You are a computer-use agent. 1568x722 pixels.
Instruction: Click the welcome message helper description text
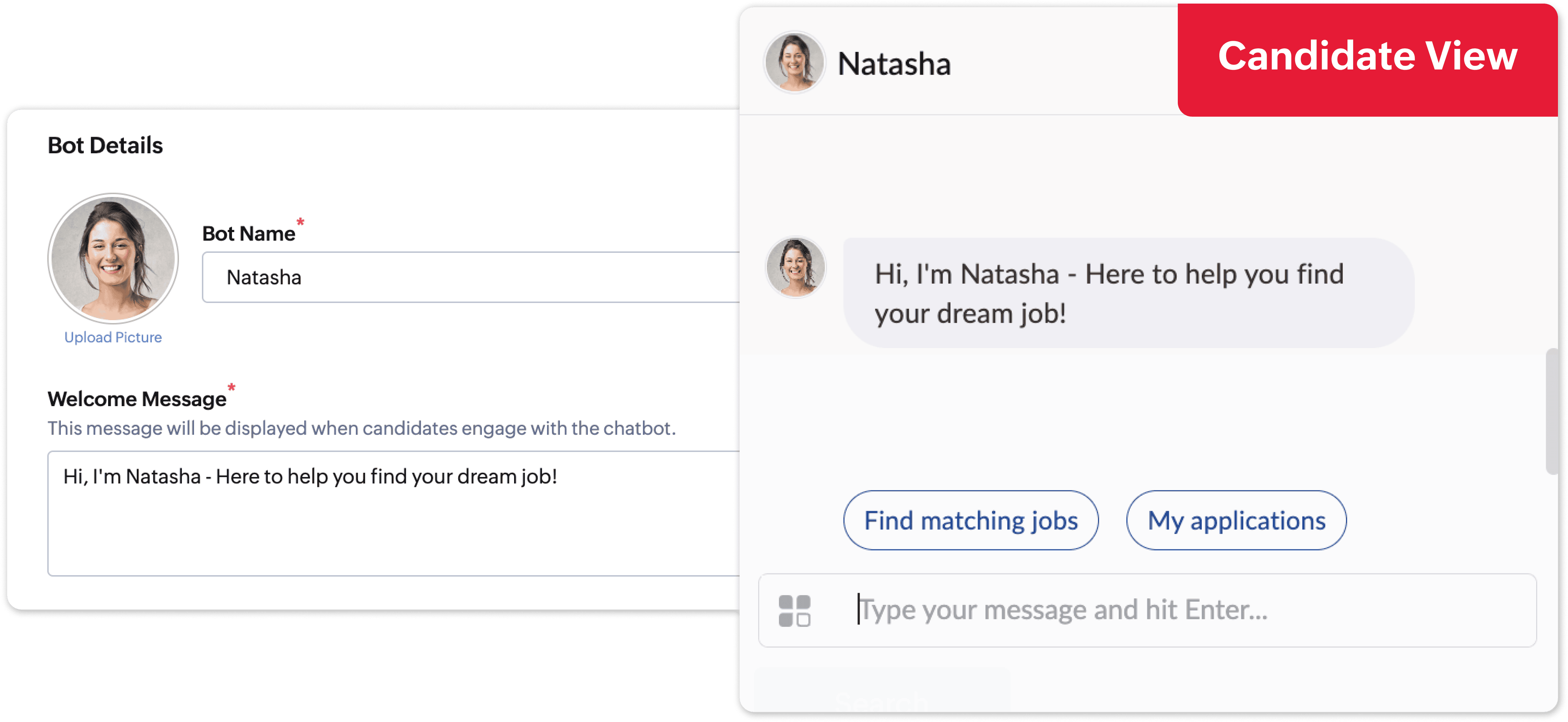tap(362, 429)
